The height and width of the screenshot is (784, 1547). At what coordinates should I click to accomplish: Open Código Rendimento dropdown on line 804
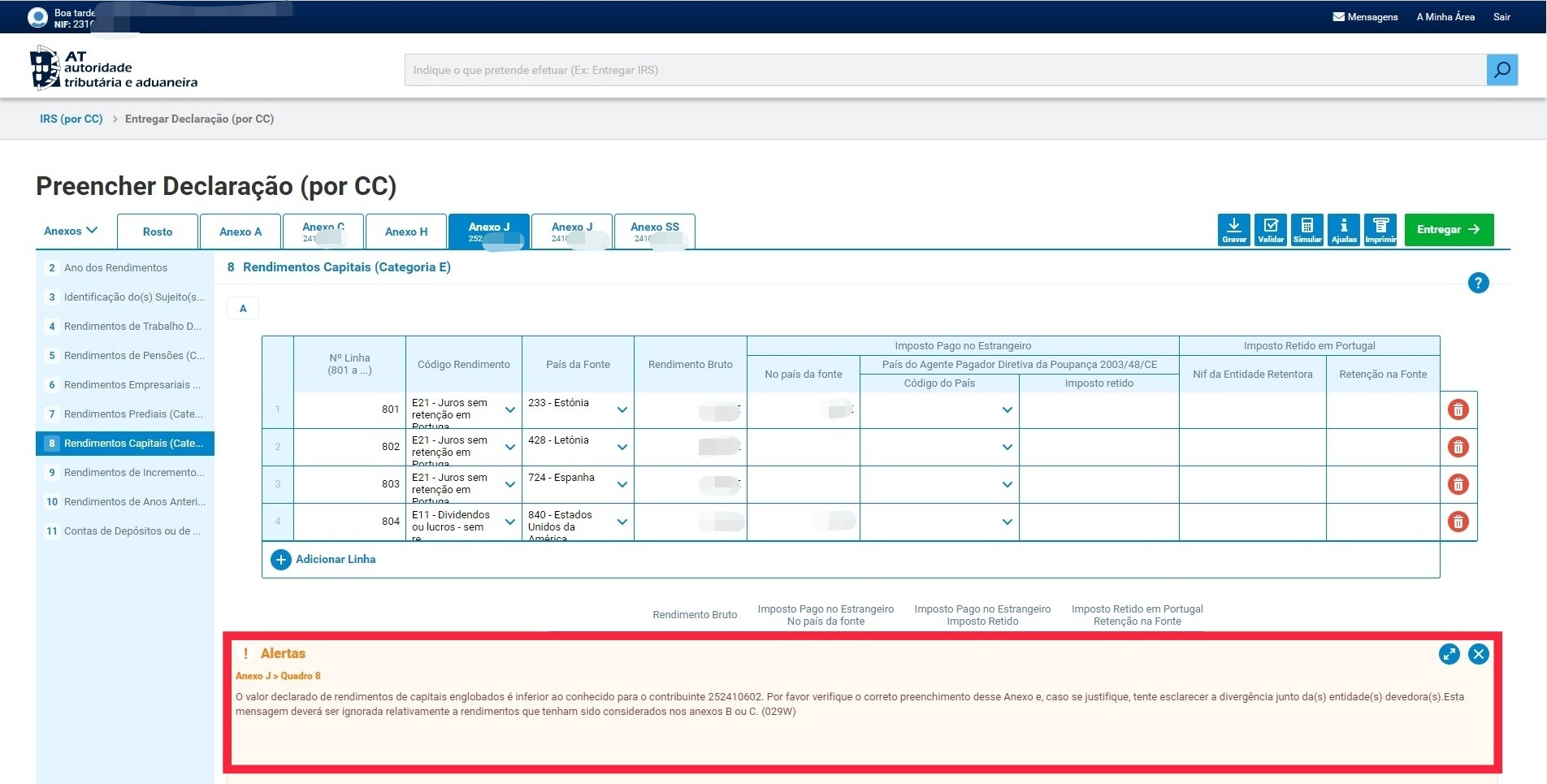point(509,522)
